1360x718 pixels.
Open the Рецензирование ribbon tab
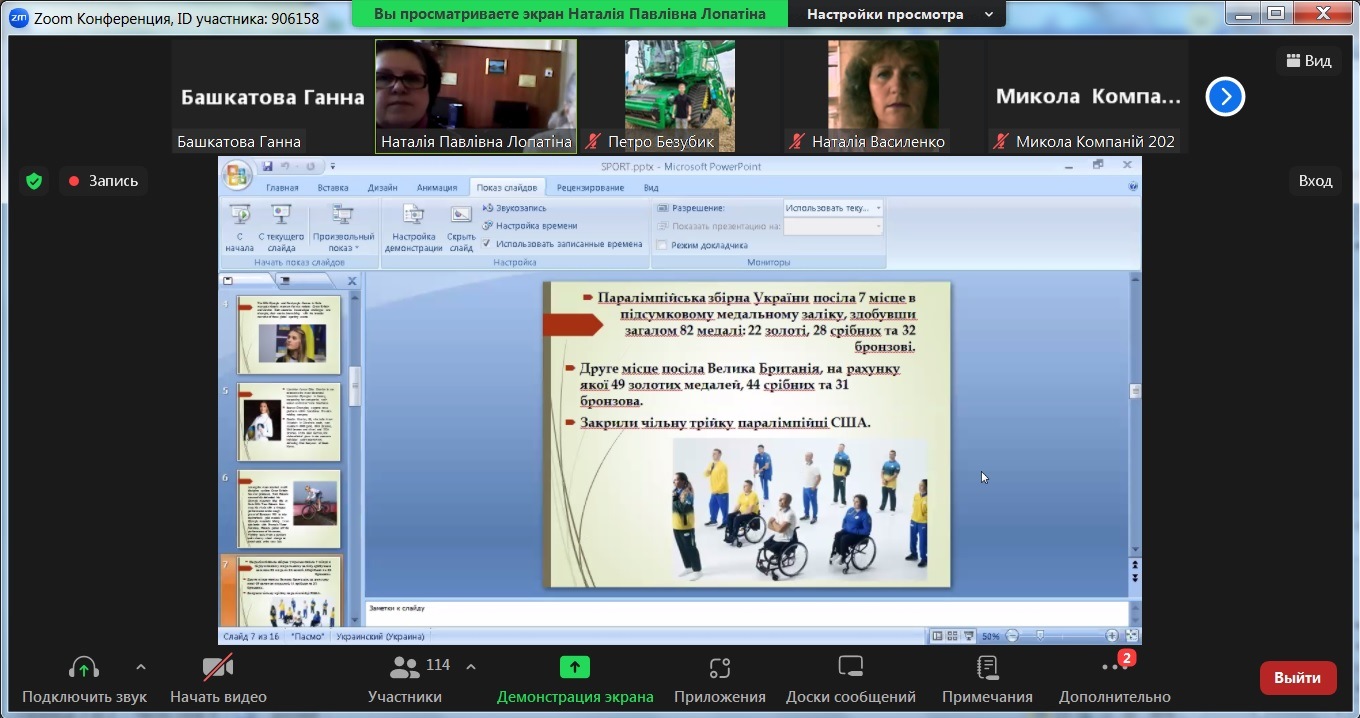click(x=590, y=187)
